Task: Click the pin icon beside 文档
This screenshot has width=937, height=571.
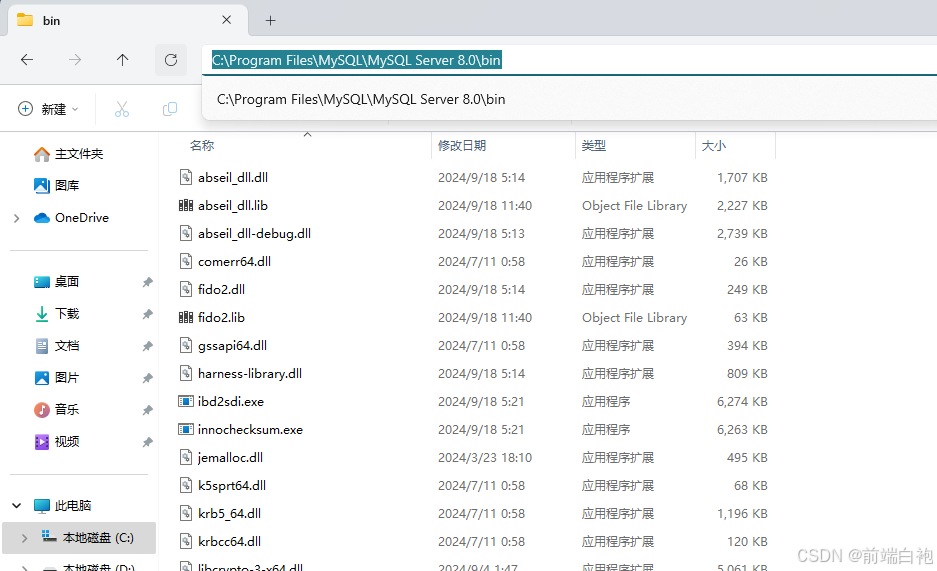Action: pyautogui.click(x=147, y=346)
